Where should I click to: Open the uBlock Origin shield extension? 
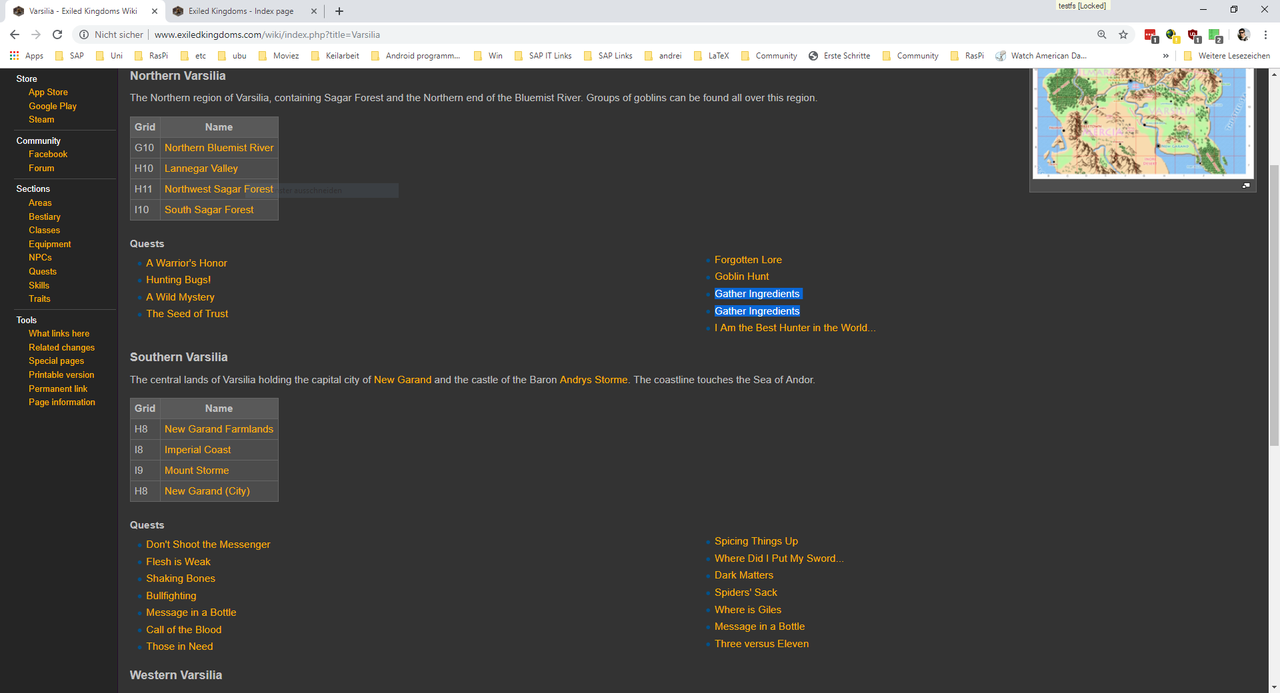[x=1193, y=35]
